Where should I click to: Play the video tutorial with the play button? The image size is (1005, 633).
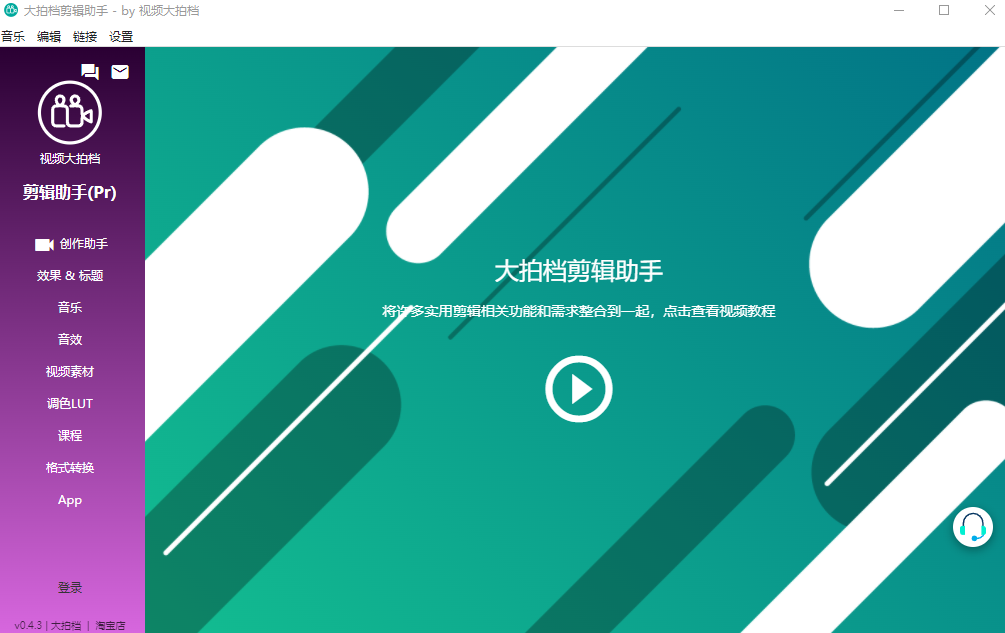point(578,388)
